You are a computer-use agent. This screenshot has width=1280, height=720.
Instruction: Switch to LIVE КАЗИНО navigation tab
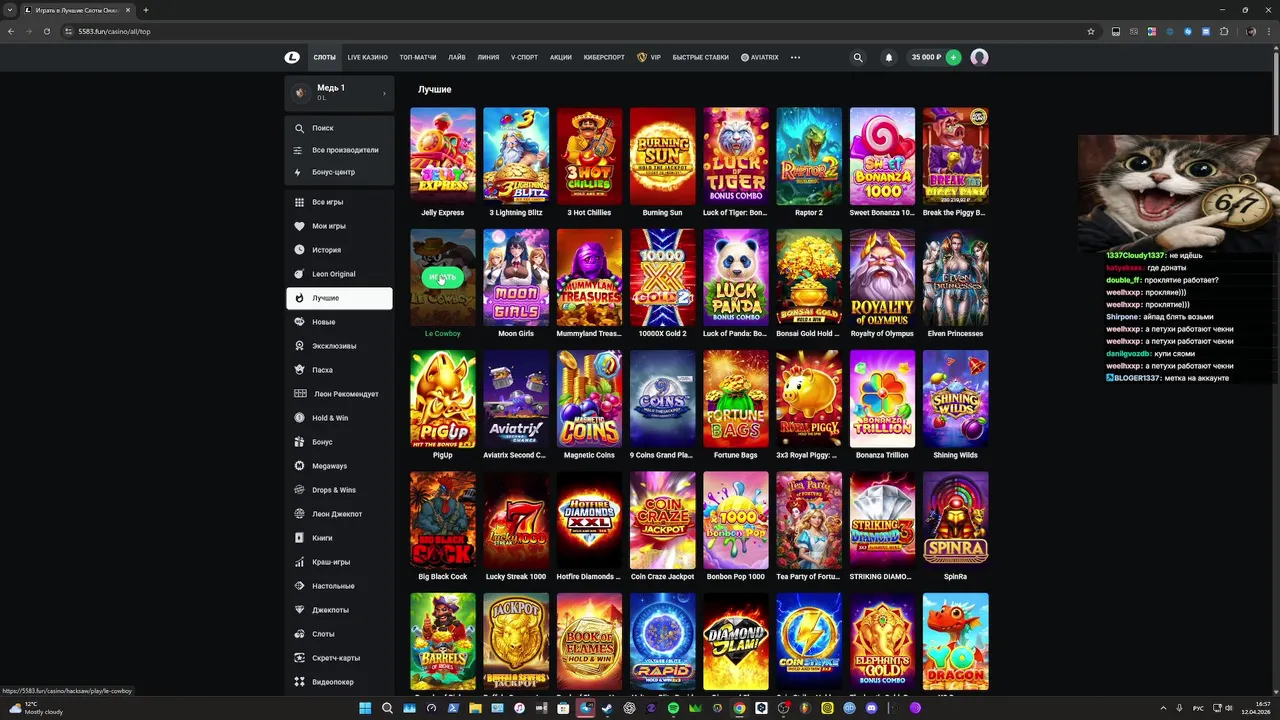(367, 58)
